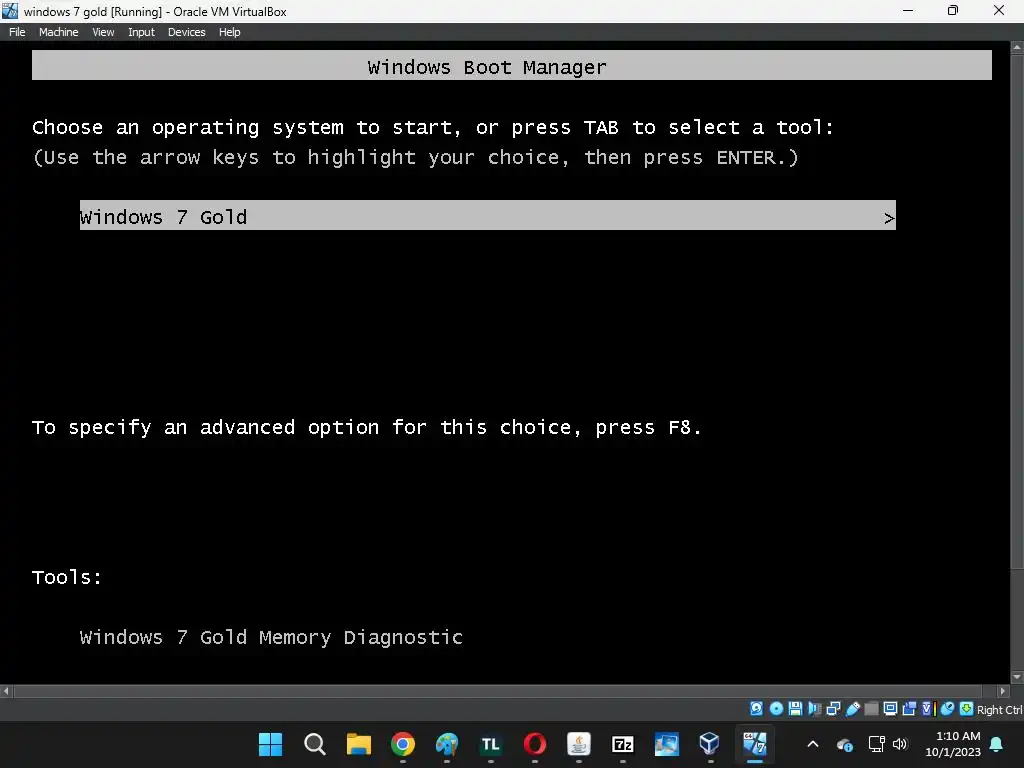Select the Windows 7 Gold boot entry

click(x=487, y=216)
